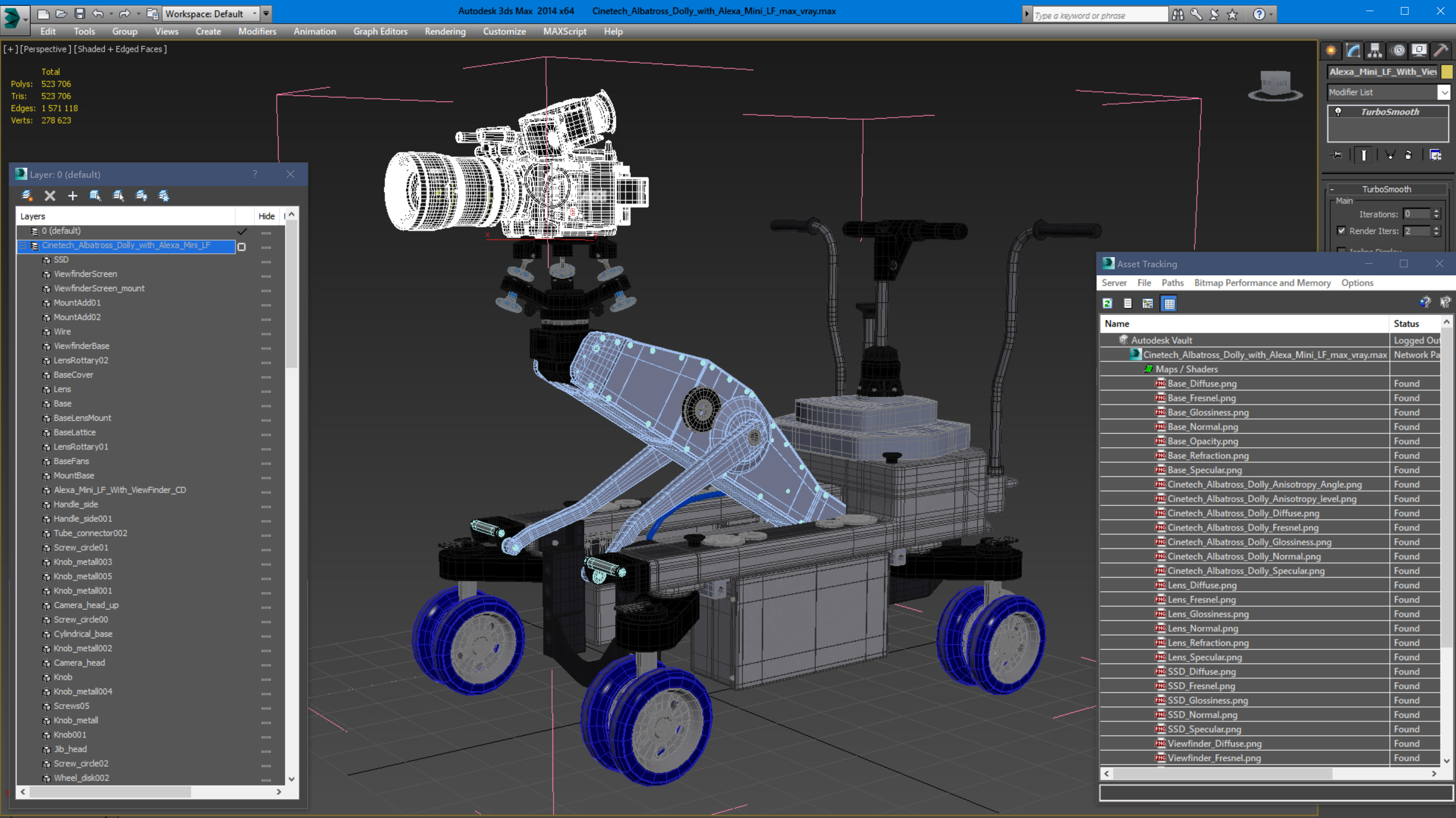The height and width of the screenshot is (818, 1456).
Task: Click the Subscription Center key icon
Action: coord(1196,15)
